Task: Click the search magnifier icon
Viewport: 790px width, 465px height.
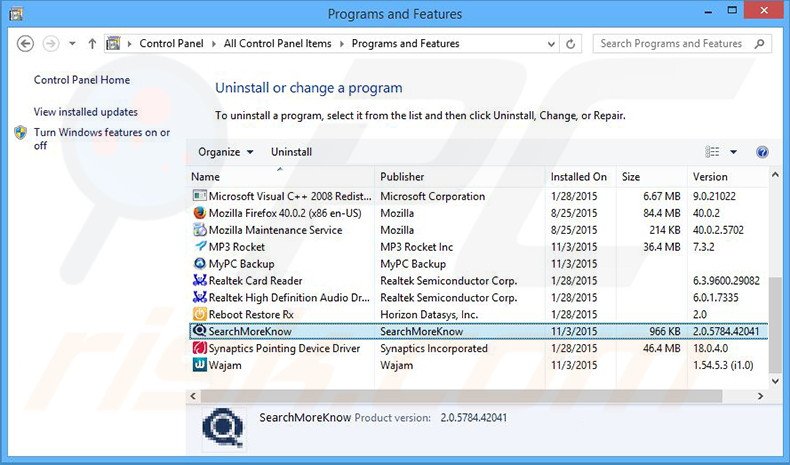Action: [759, 43]
